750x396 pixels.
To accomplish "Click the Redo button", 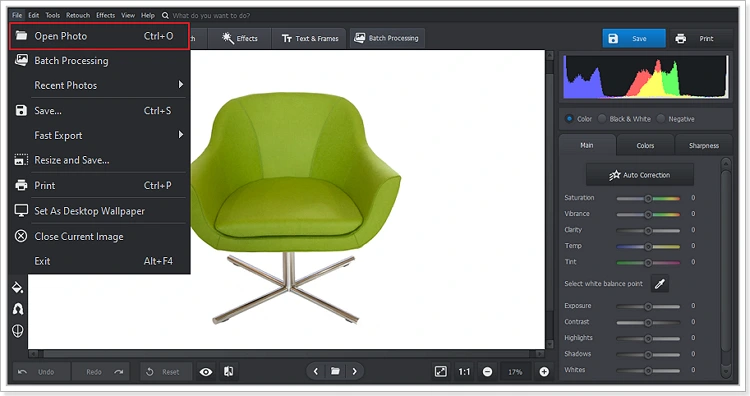I will (x=100, y=372).
